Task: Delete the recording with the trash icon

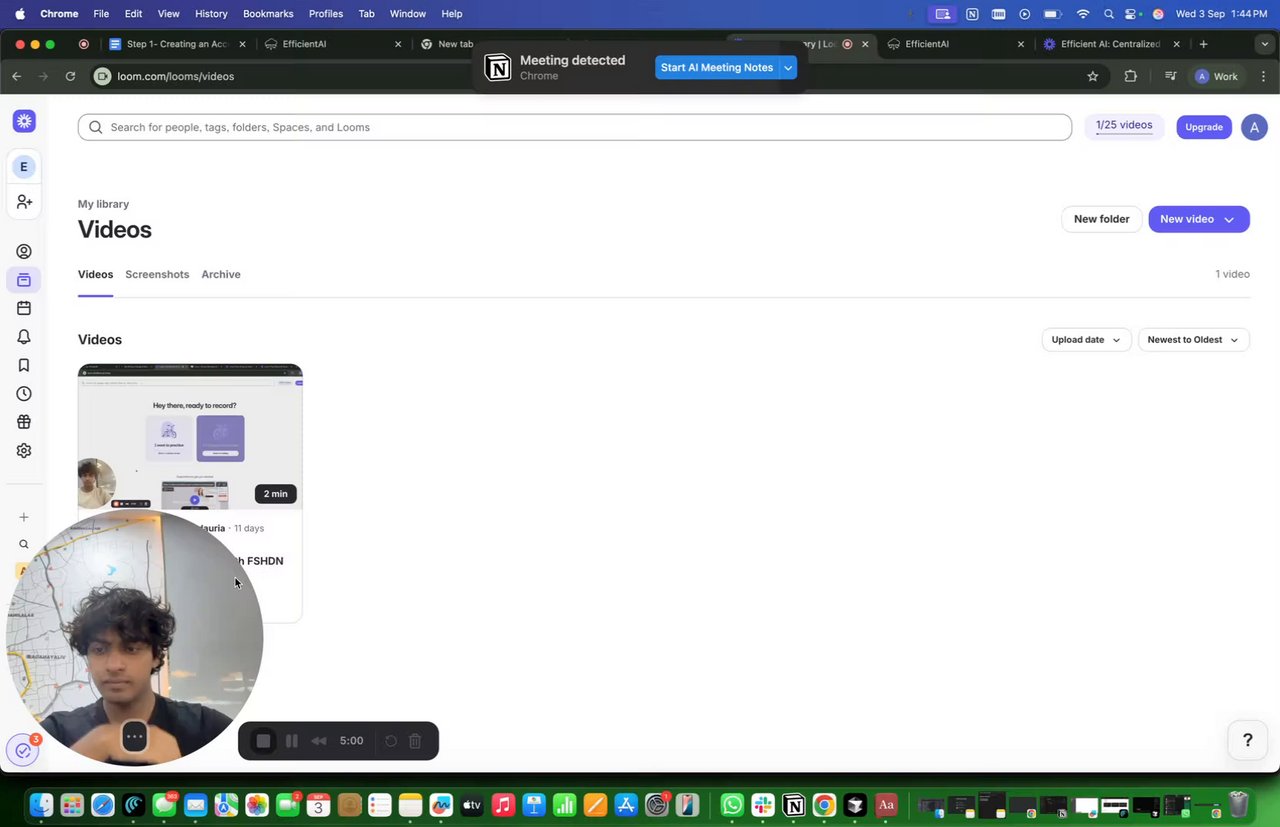Action: click(x=415, y=741)
